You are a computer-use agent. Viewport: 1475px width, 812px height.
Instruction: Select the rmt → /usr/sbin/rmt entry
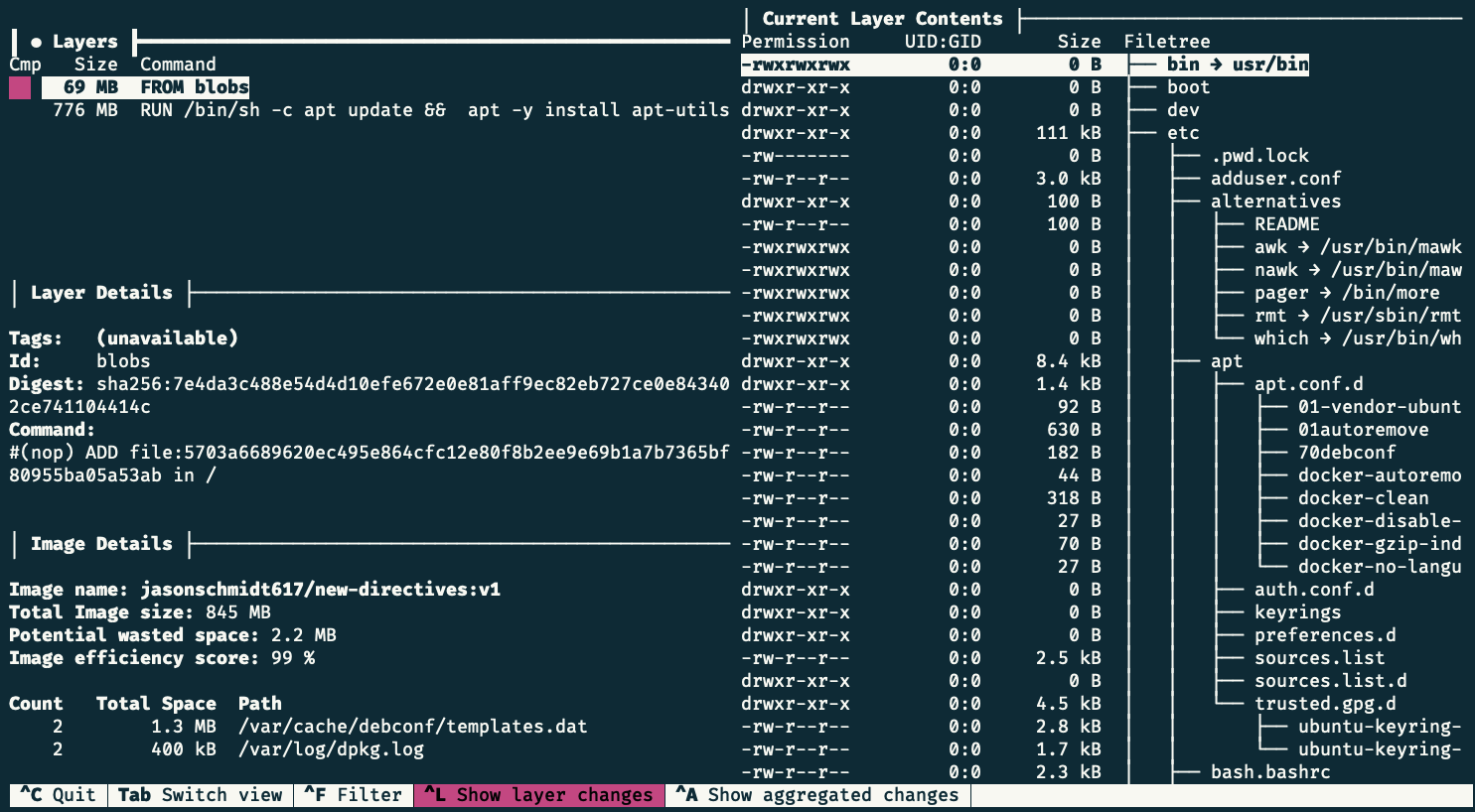(x=1358, y=316)
